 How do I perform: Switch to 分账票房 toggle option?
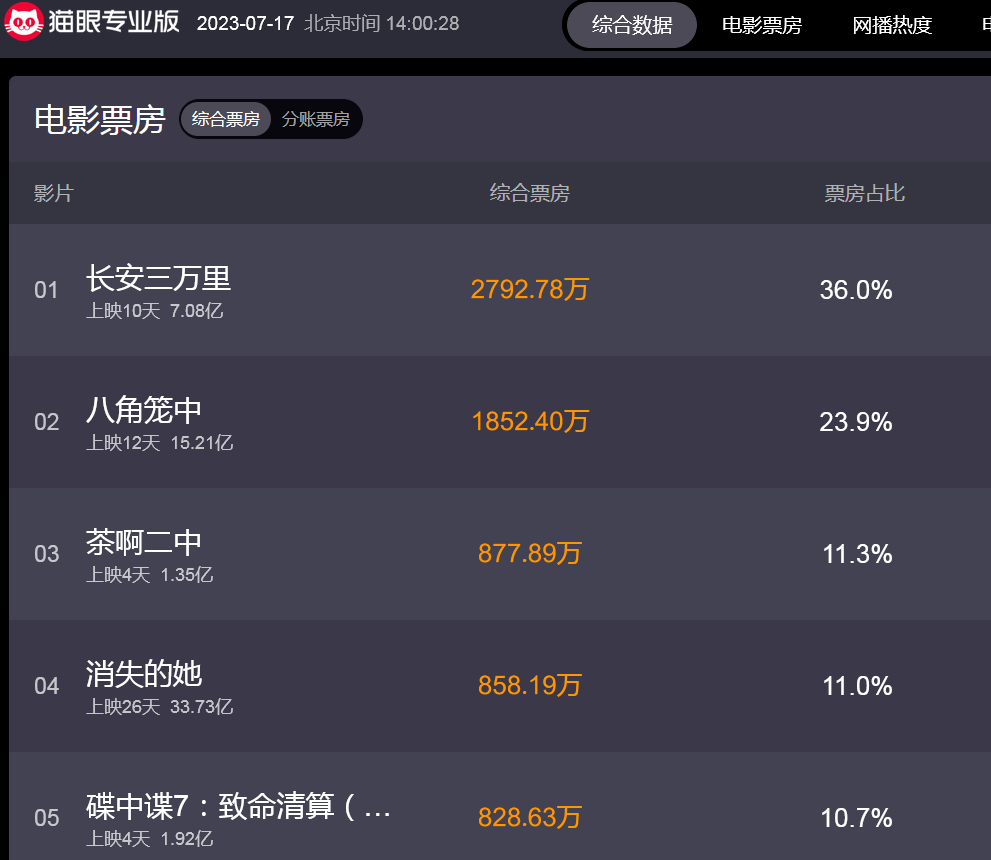315,119
